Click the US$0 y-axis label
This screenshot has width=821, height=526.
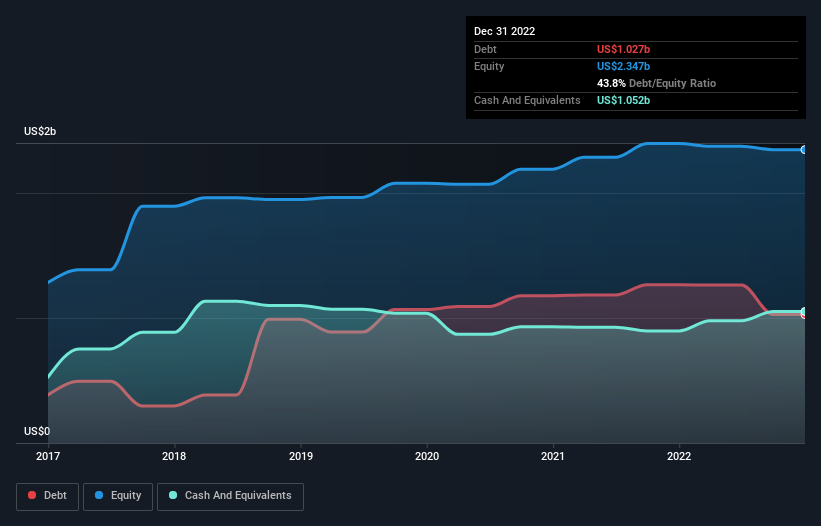tap(37, 431)
